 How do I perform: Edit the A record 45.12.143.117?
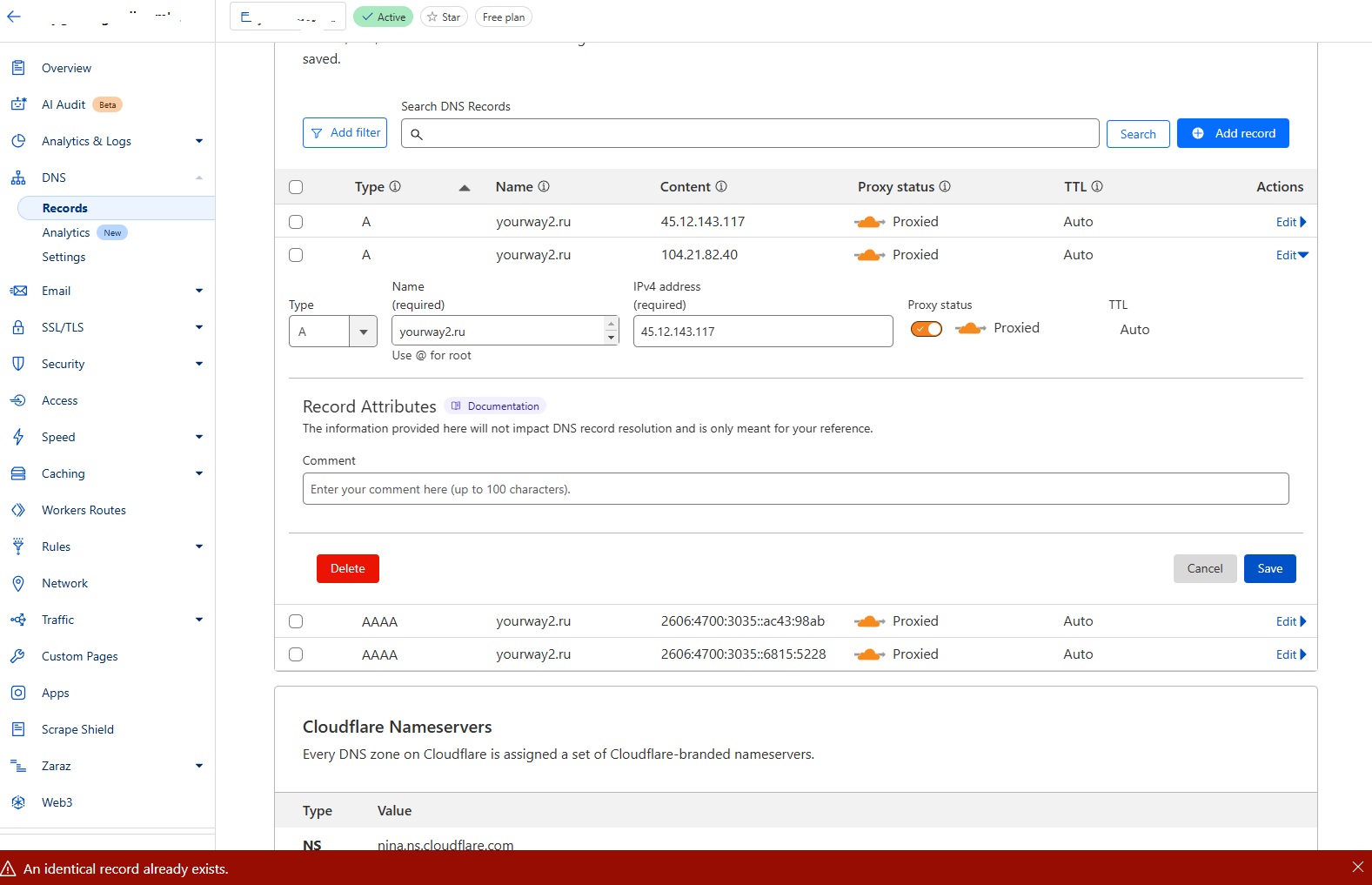tap(1291, 222)
